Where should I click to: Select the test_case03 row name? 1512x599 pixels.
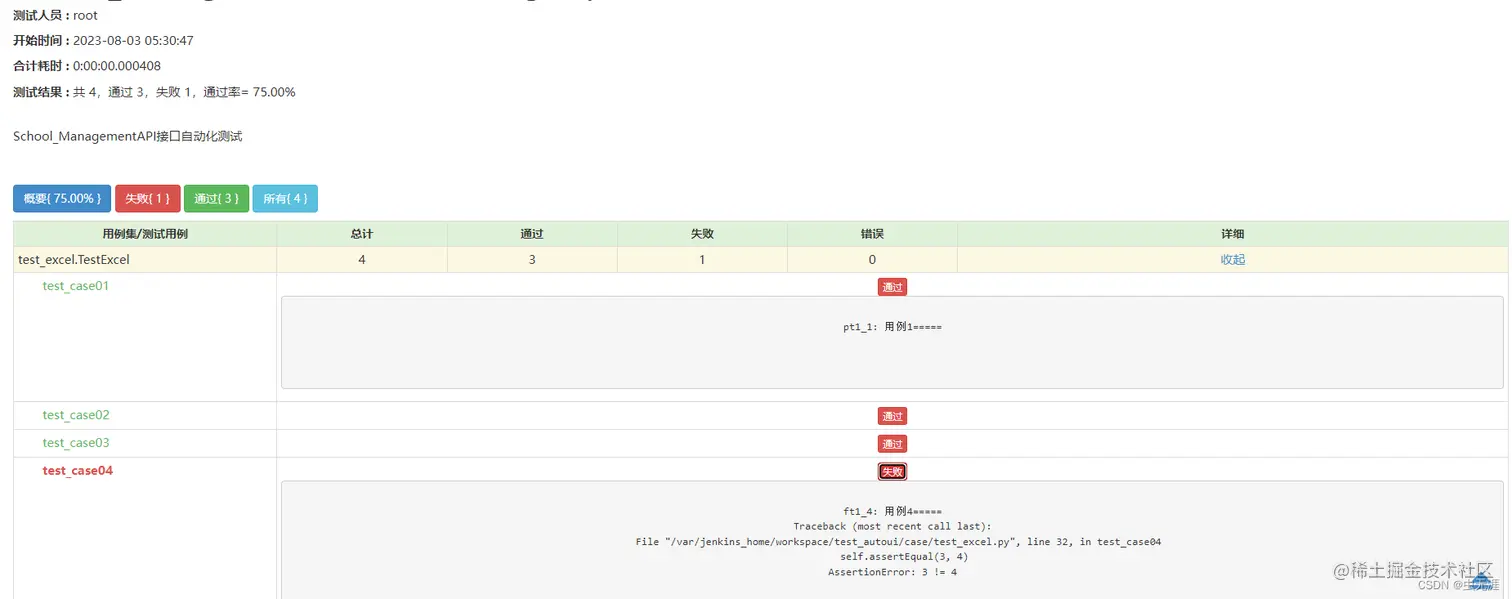76,443
